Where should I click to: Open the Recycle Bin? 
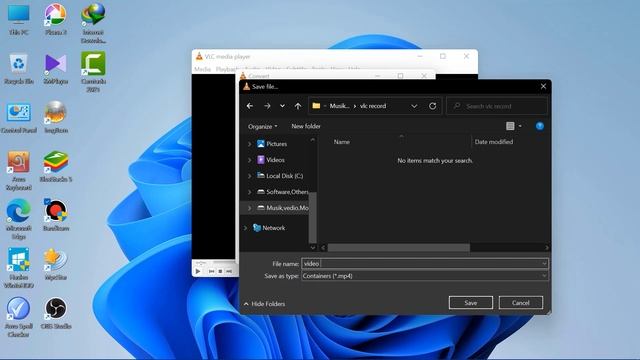point(19,69)
